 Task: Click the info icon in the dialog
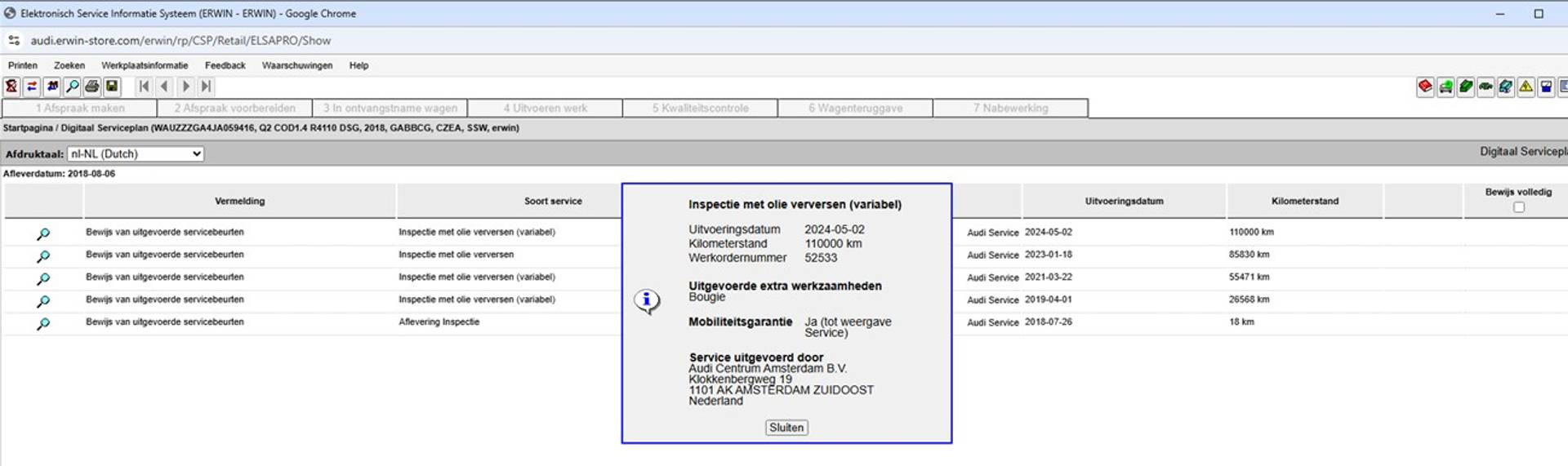tap(647, 301)
